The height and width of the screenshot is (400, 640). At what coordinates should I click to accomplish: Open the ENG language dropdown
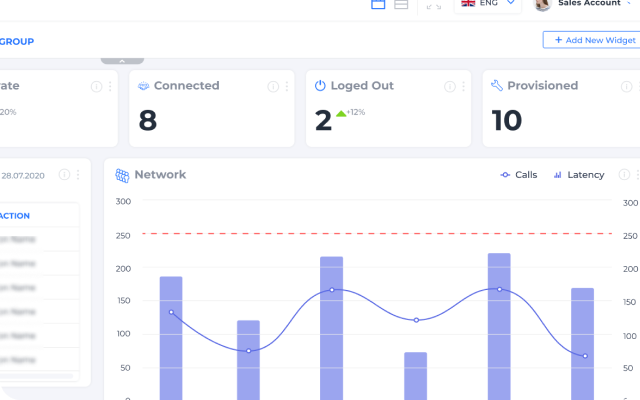pos(488,3)
